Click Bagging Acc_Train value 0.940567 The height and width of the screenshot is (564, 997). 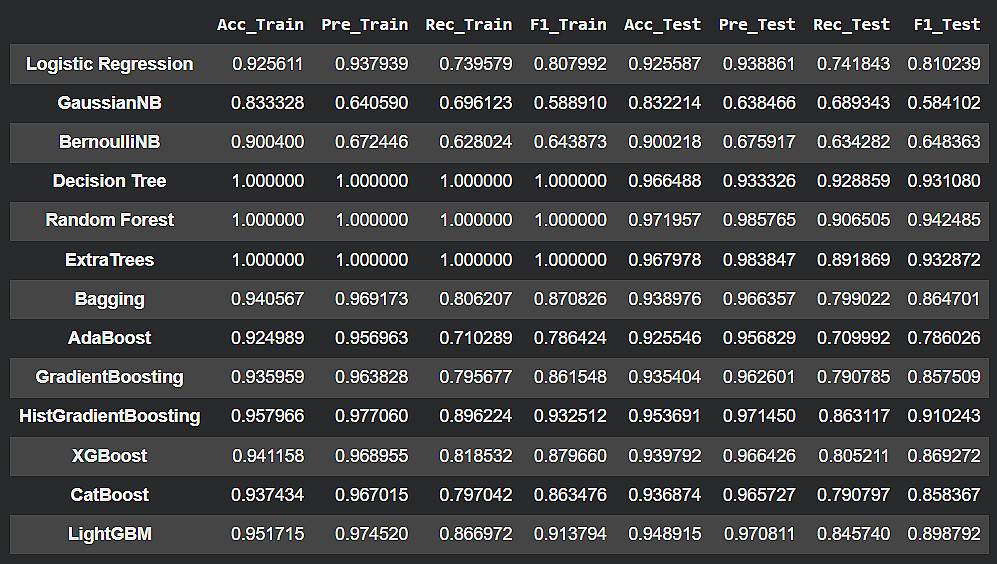pyautogui.click(x=268, y=299)
